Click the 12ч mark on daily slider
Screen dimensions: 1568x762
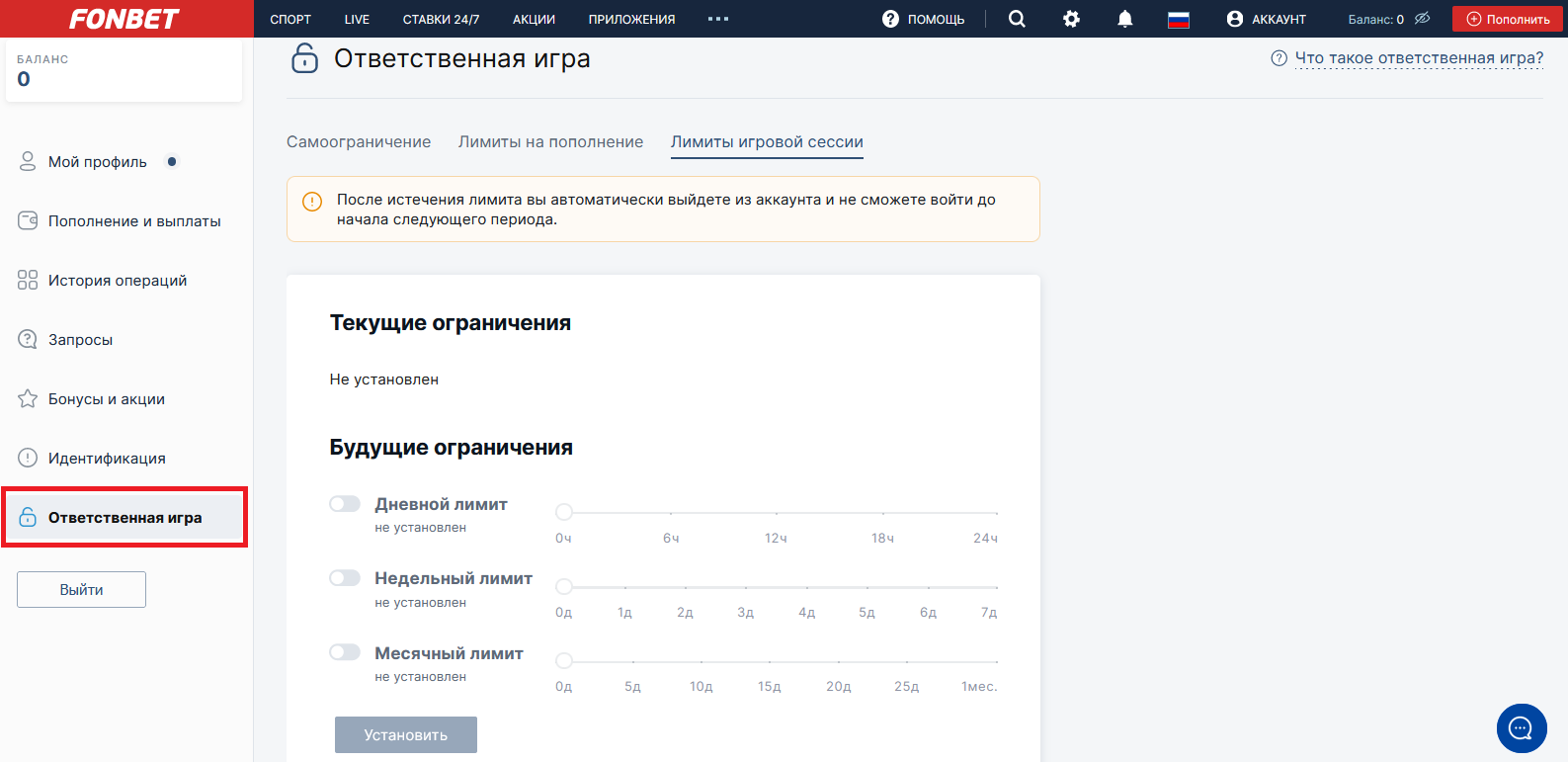(x=776, y=538)
